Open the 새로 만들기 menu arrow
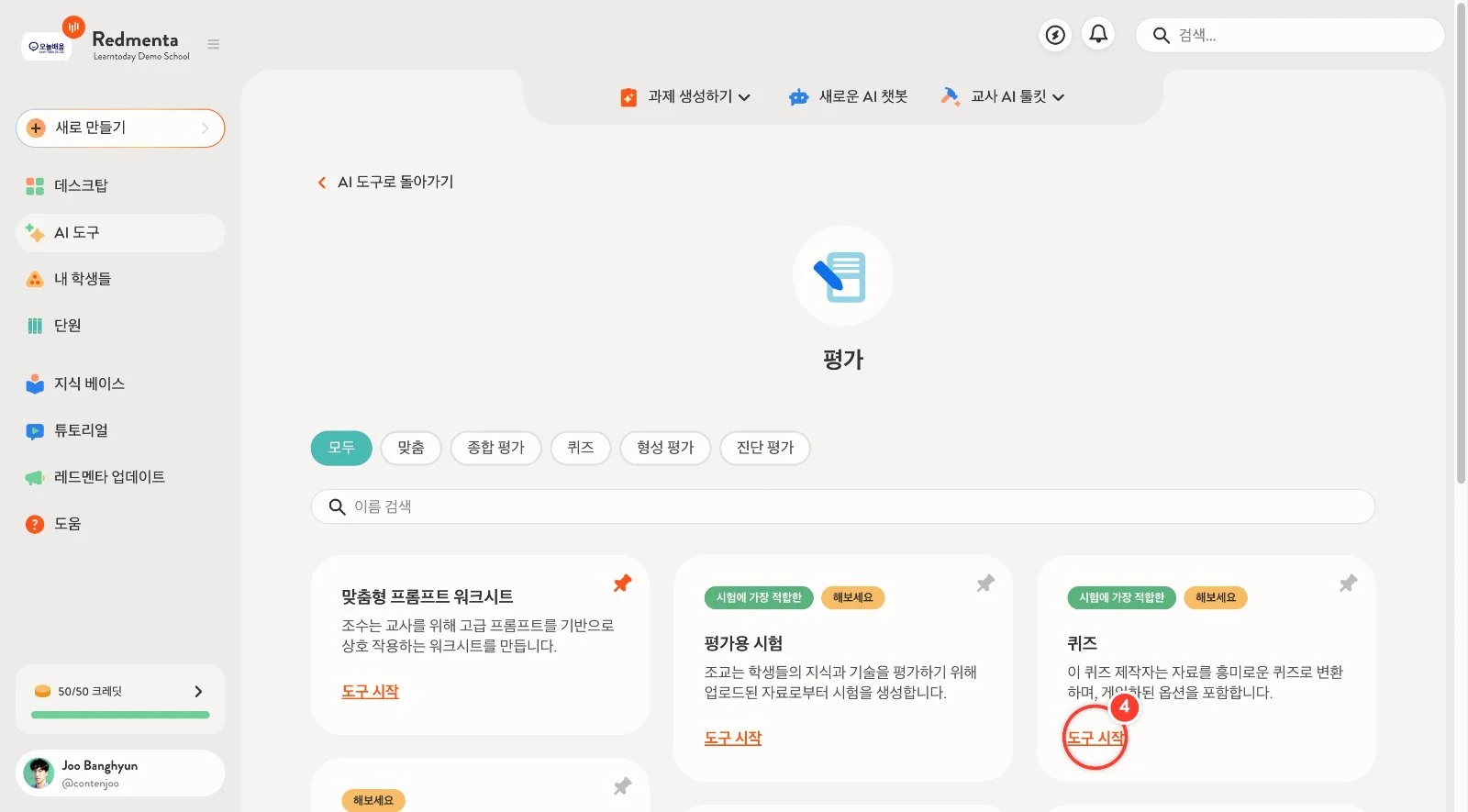The height and width of the screenshot is (812, 1468). coord(206,128)
